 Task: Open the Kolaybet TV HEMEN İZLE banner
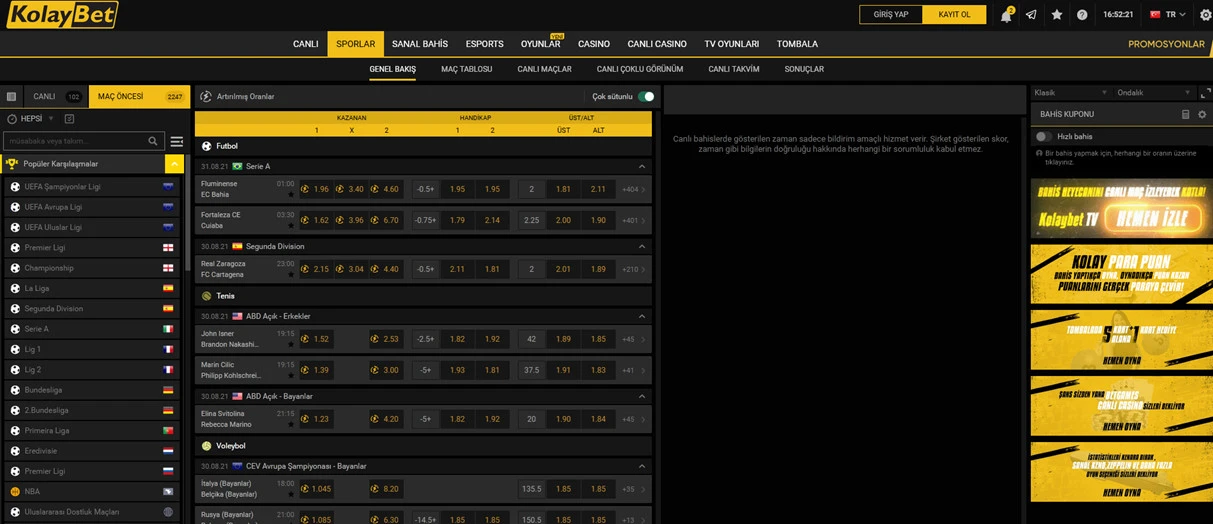point(1121,208)
